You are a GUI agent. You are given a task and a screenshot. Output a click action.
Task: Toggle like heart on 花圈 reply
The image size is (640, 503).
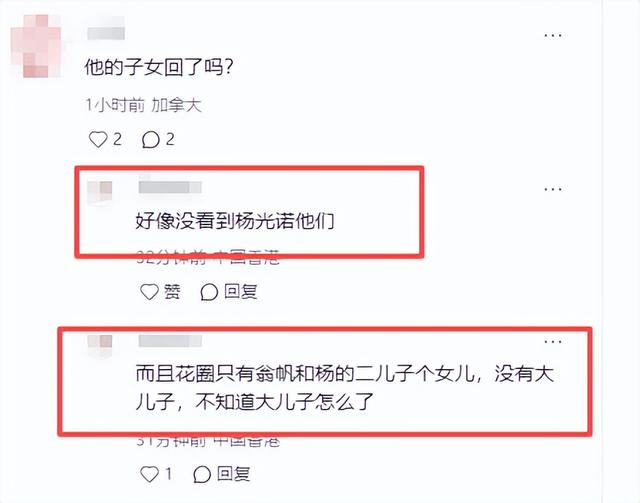pos(149,474)
